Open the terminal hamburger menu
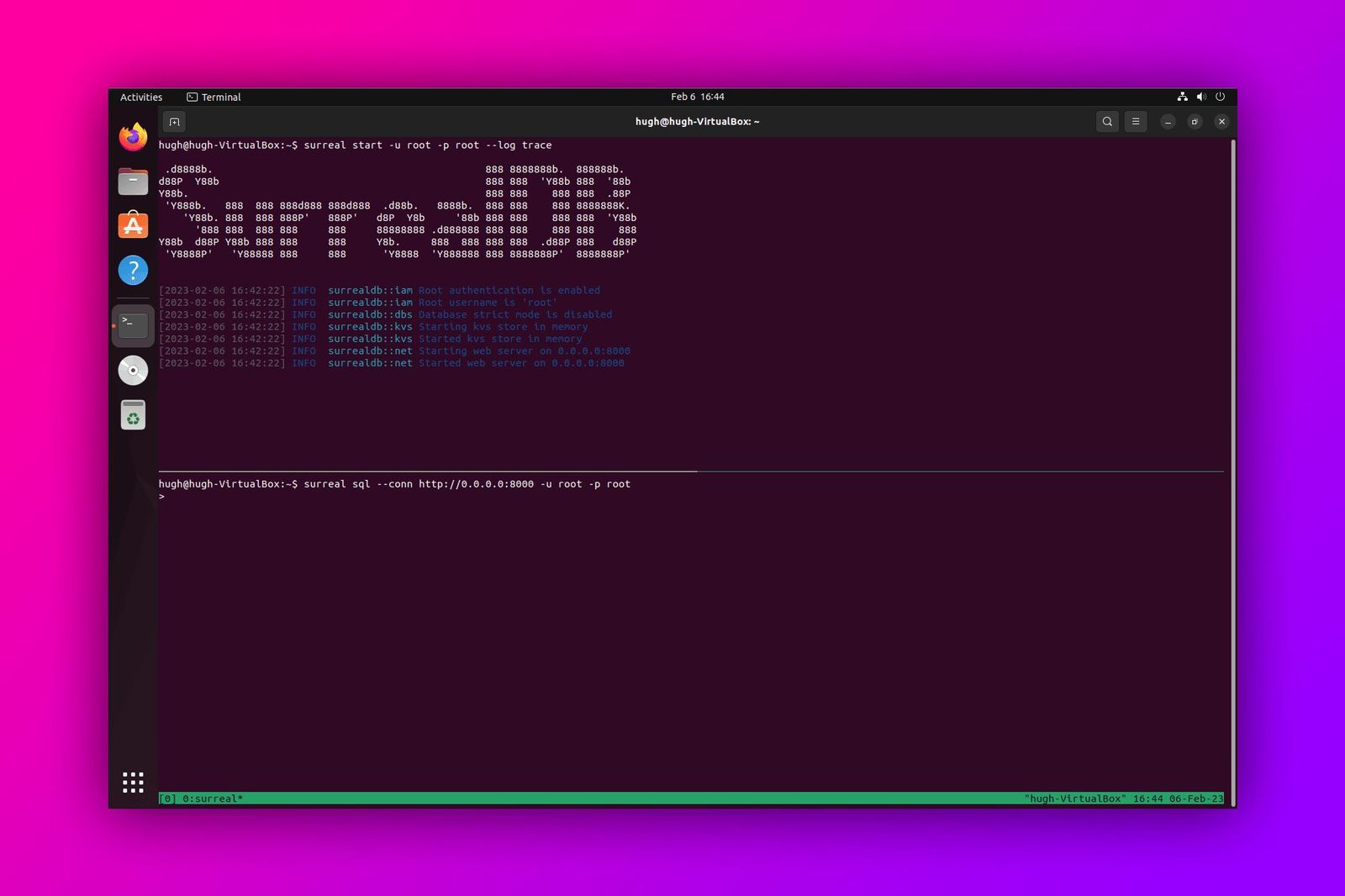Image resolution: width=1345 pixels, height=896 pixels. coord(1136,122)
